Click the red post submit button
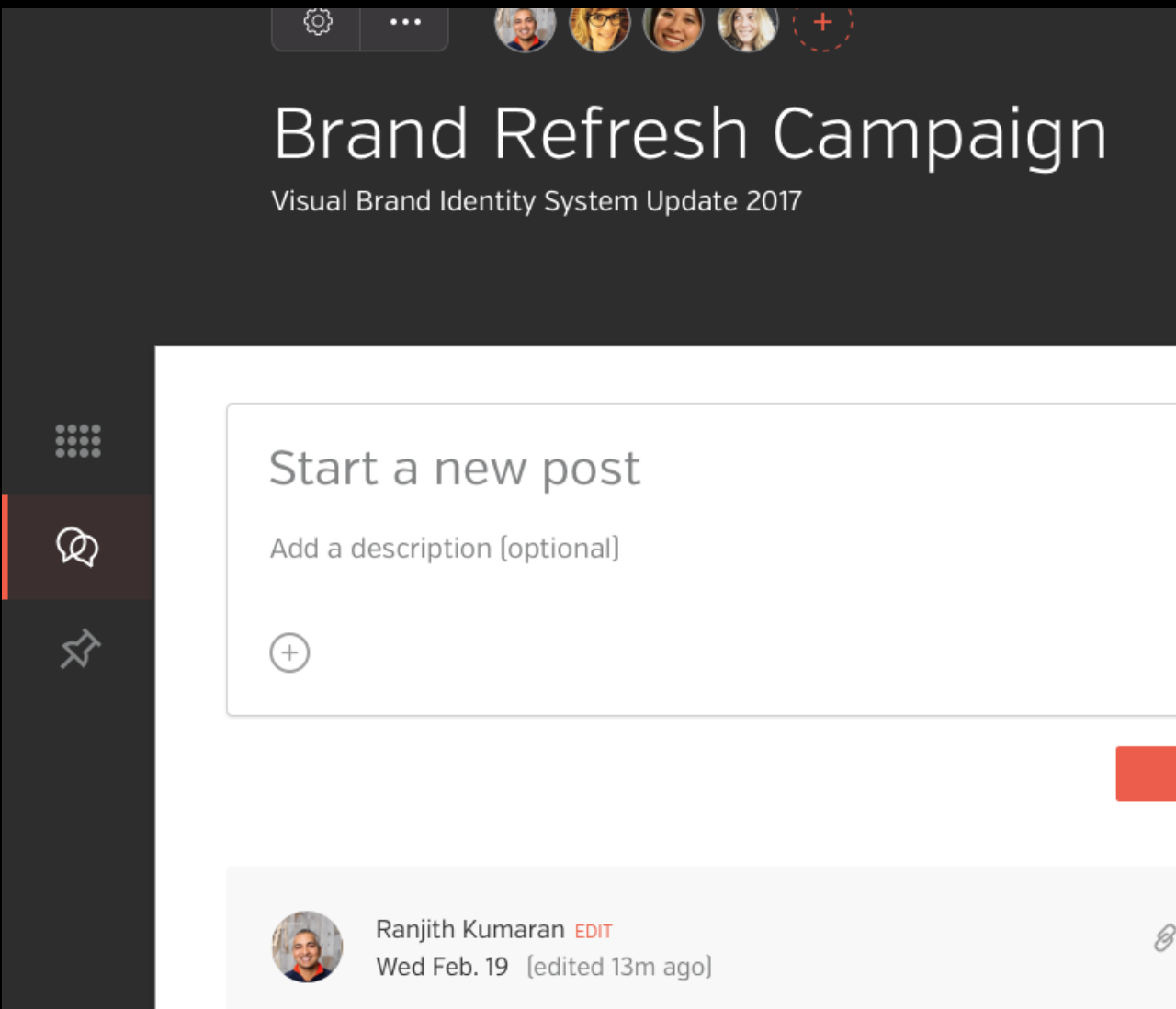Viewport: 1176px width, 1009px height. coord(1146,774)
